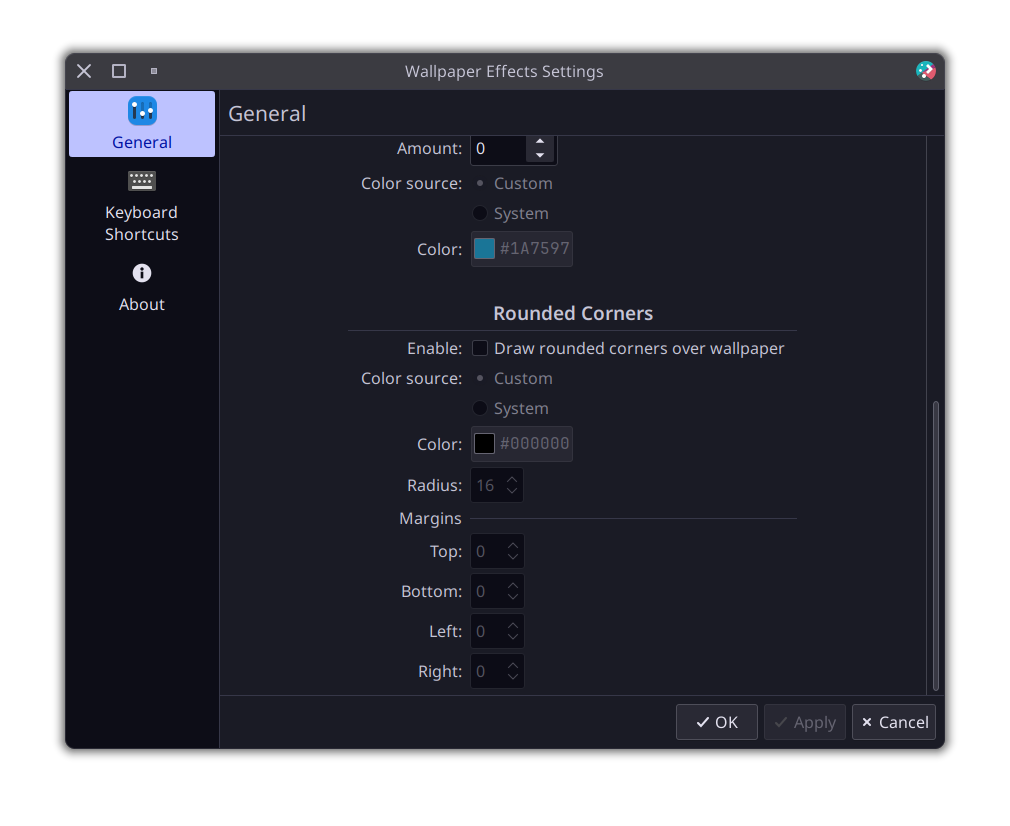The image size is (1010, 826).
Task: Decrease the Amount value with down arrow
Action: click(540, 155)
